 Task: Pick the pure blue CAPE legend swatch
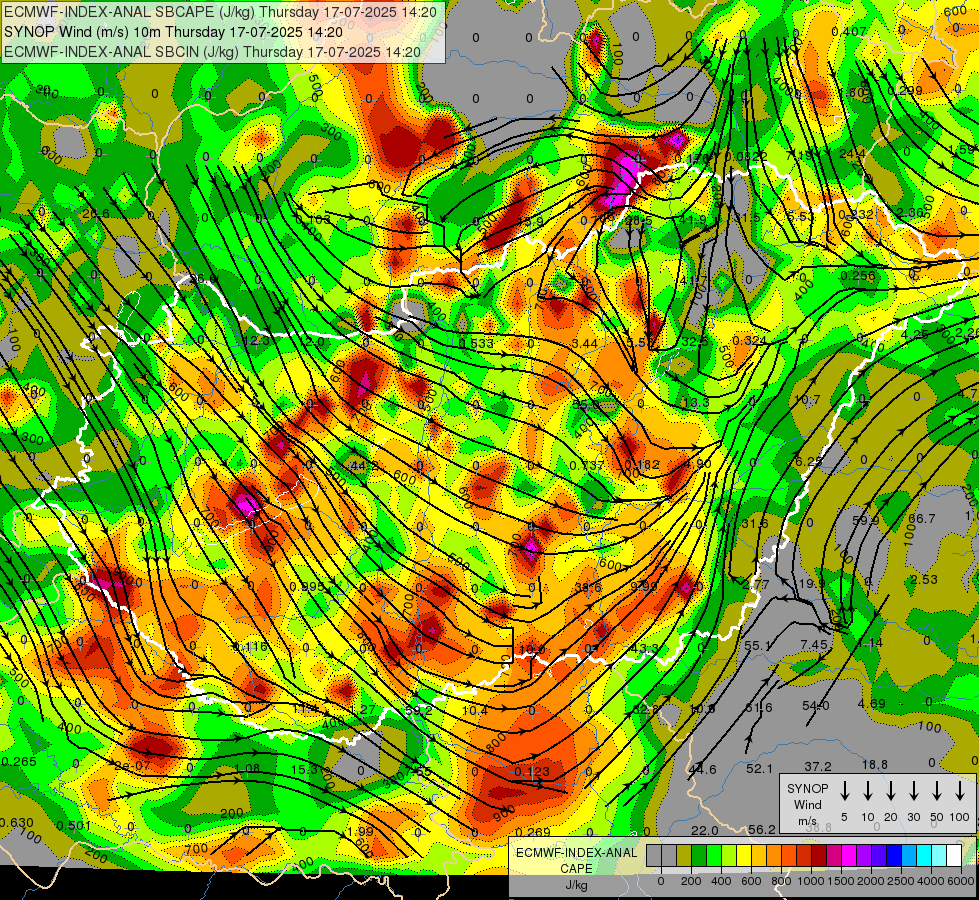(894, 855)
